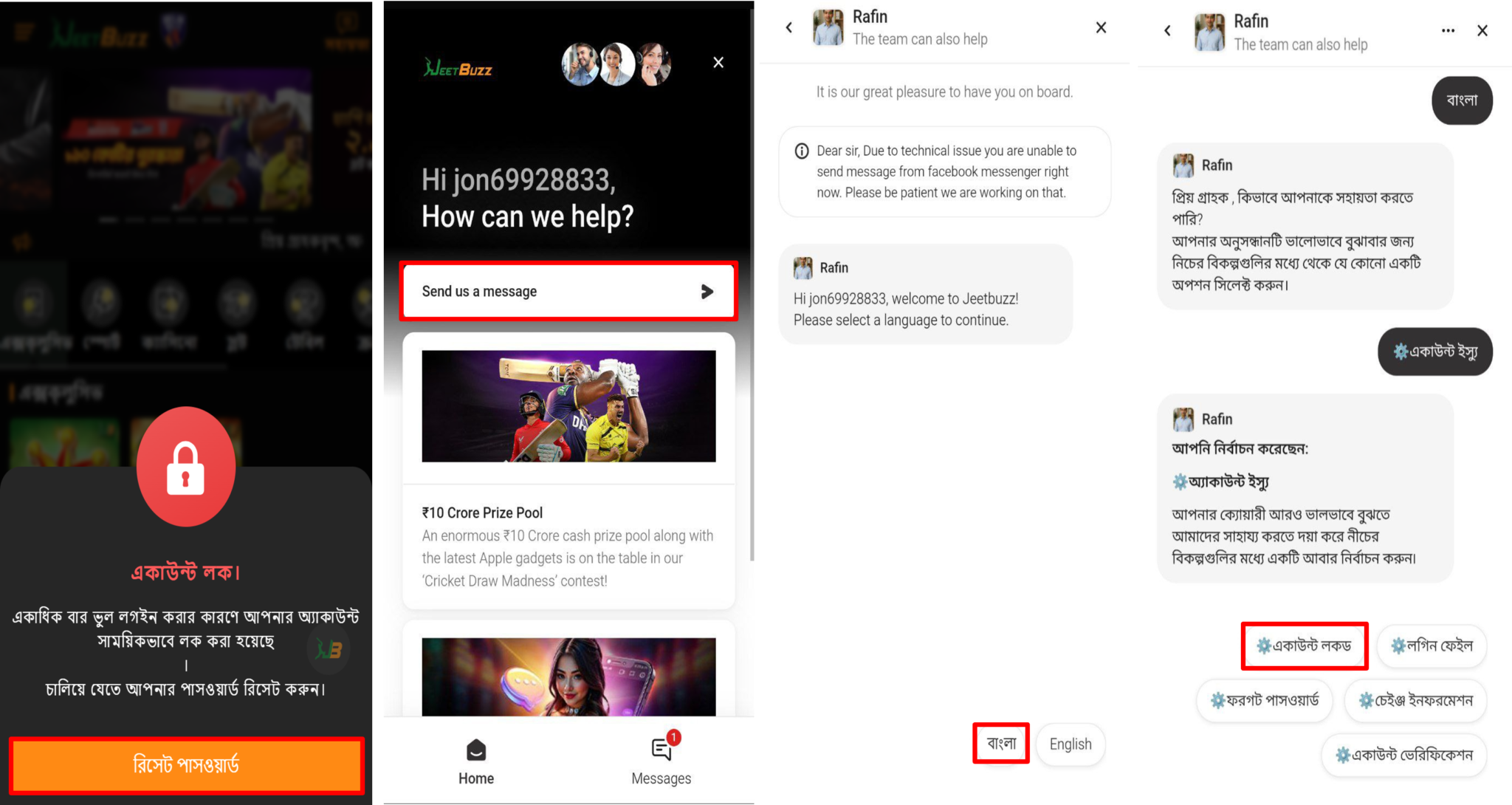Click the sent বাংলা message bubble

pos(1462,100)
